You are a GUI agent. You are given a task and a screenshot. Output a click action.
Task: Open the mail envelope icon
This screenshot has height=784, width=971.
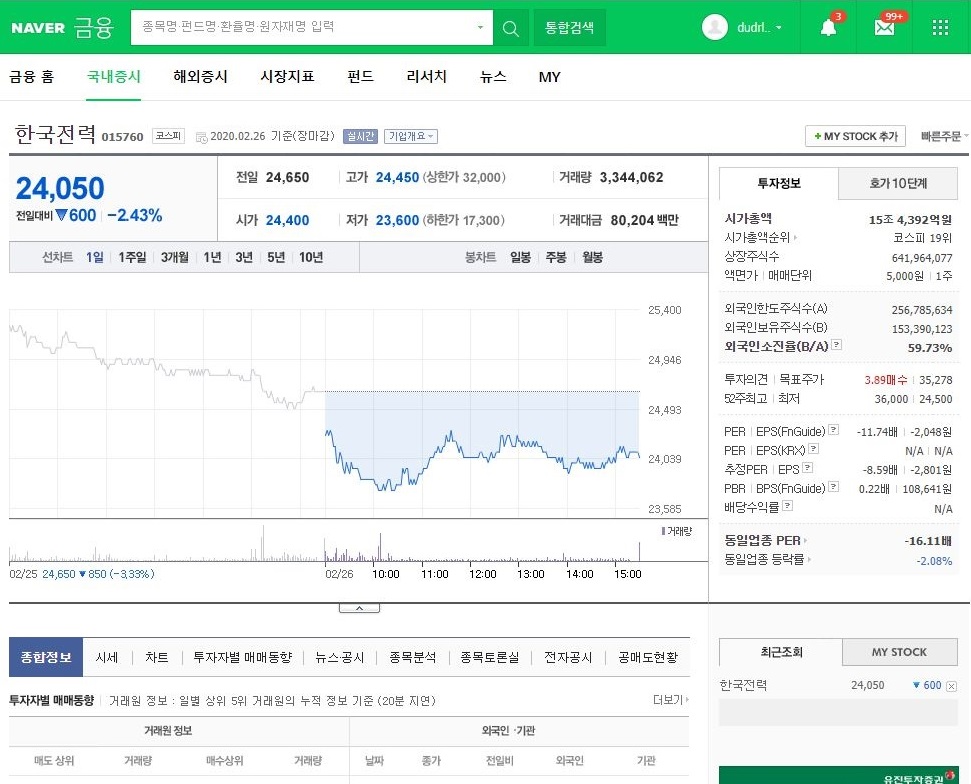tap(884, 27)
